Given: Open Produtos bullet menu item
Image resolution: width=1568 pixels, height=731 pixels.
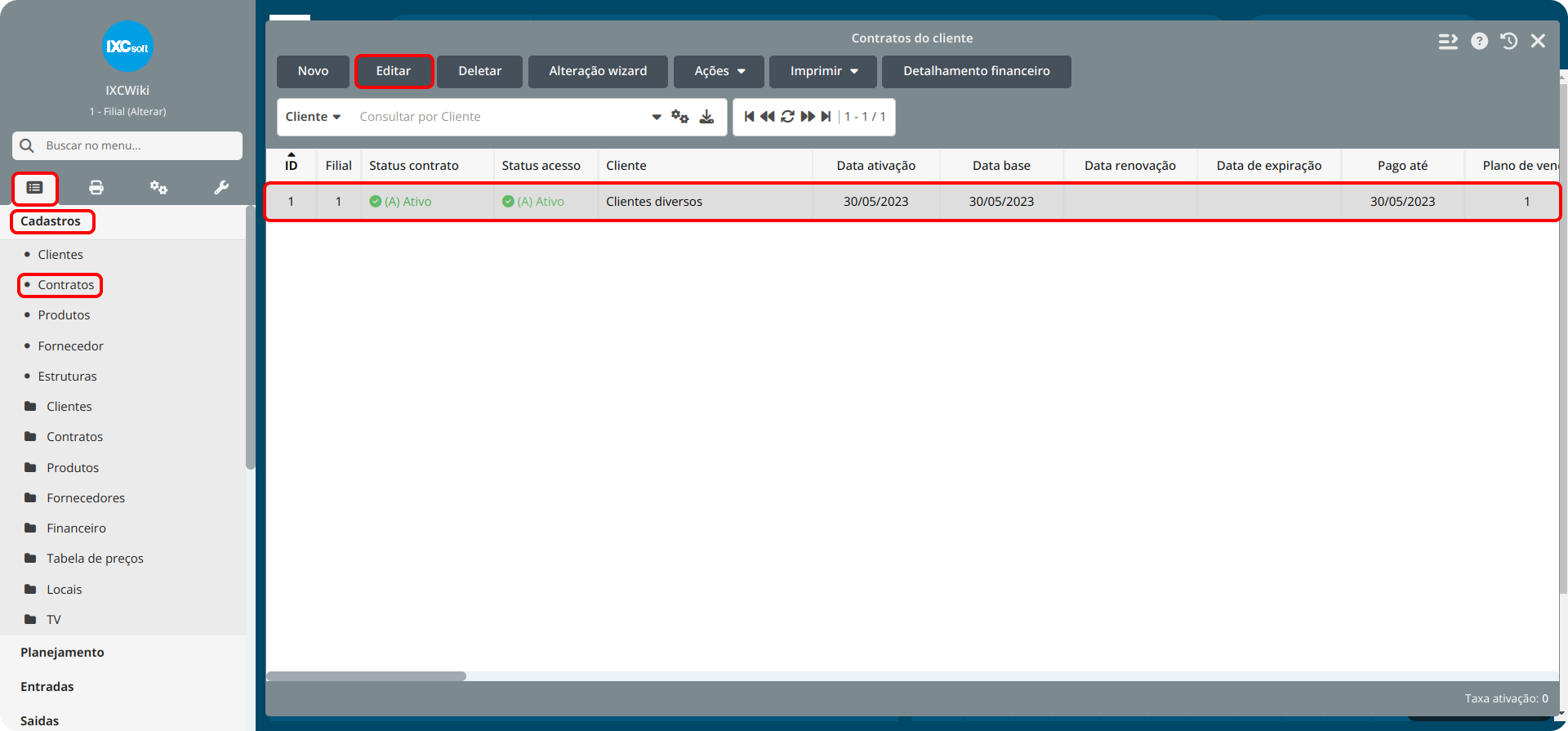Looking at the screenshot, I should click(64, 315).
